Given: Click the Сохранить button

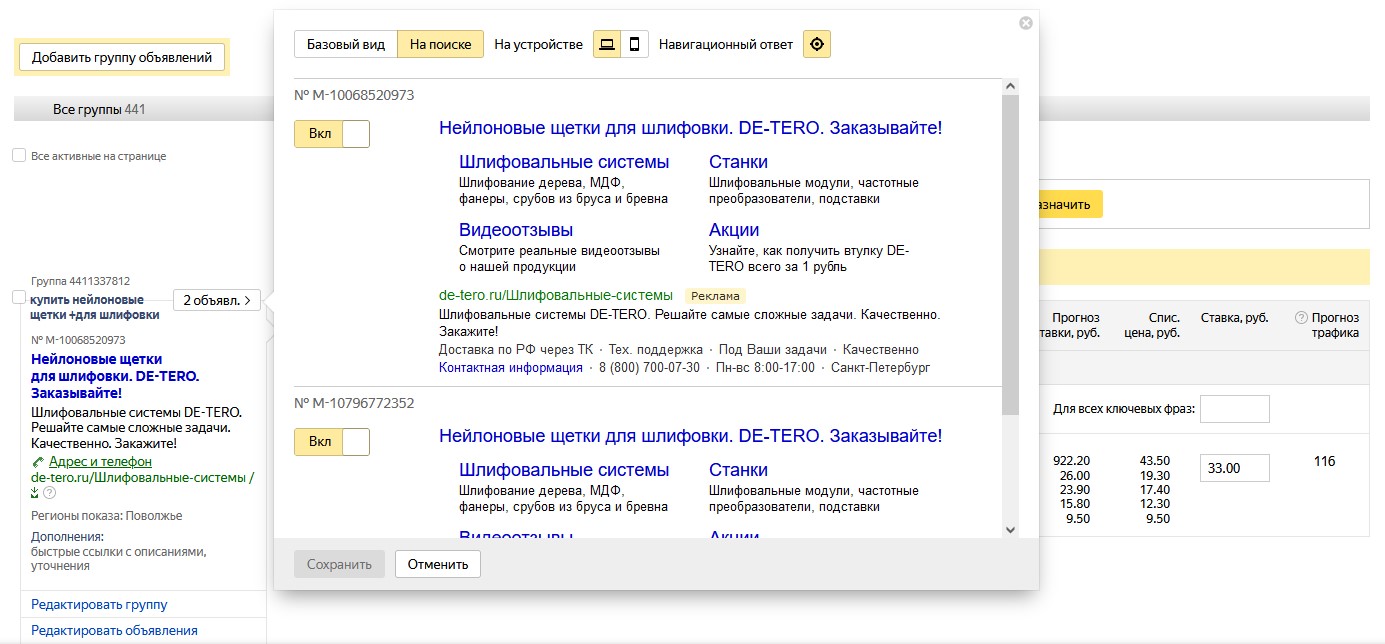Looking at the screenshot, I should click(339, 564).
